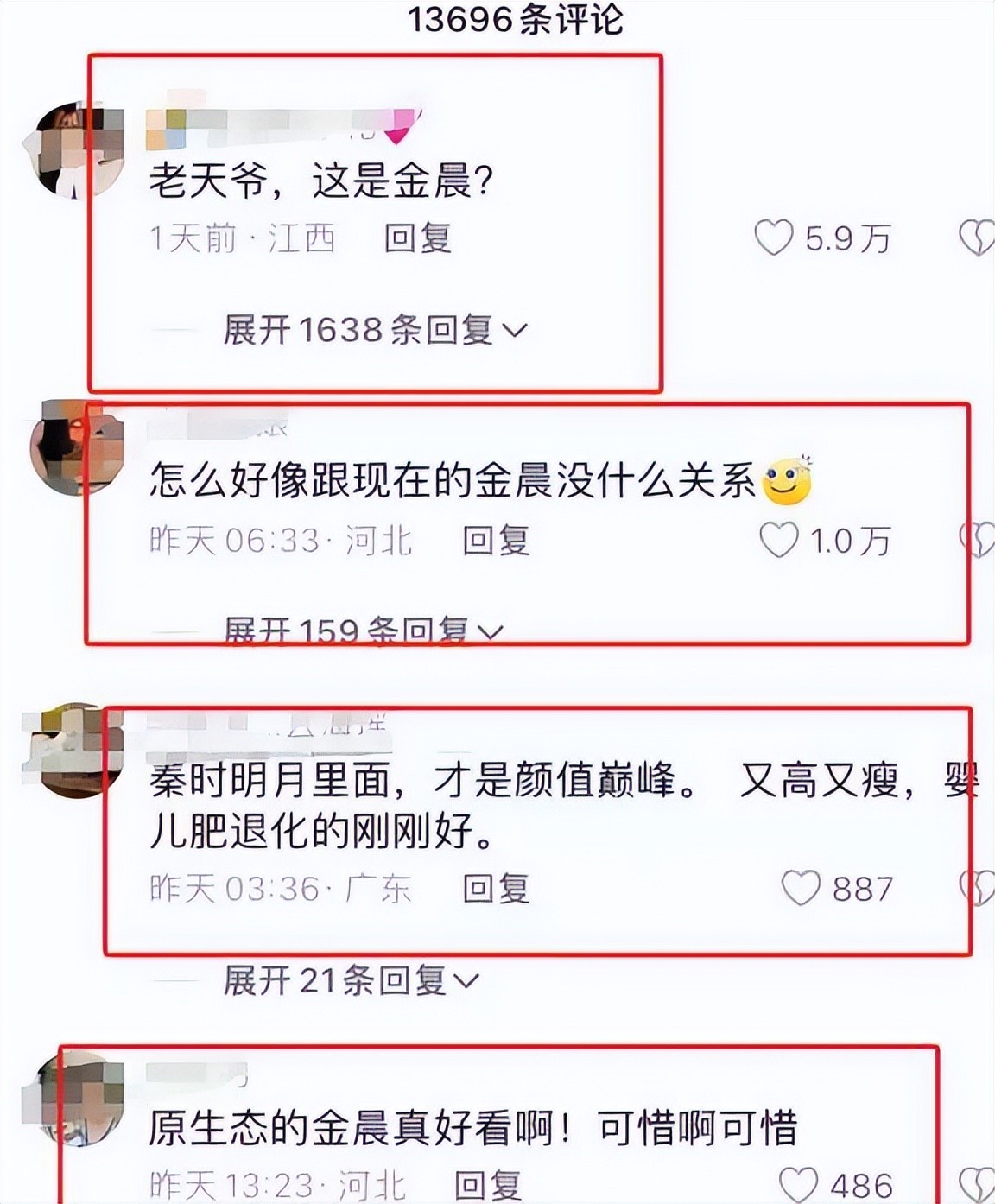
Task: Open the '秦时明月里面' comment text
Action: tap(563, 807)
